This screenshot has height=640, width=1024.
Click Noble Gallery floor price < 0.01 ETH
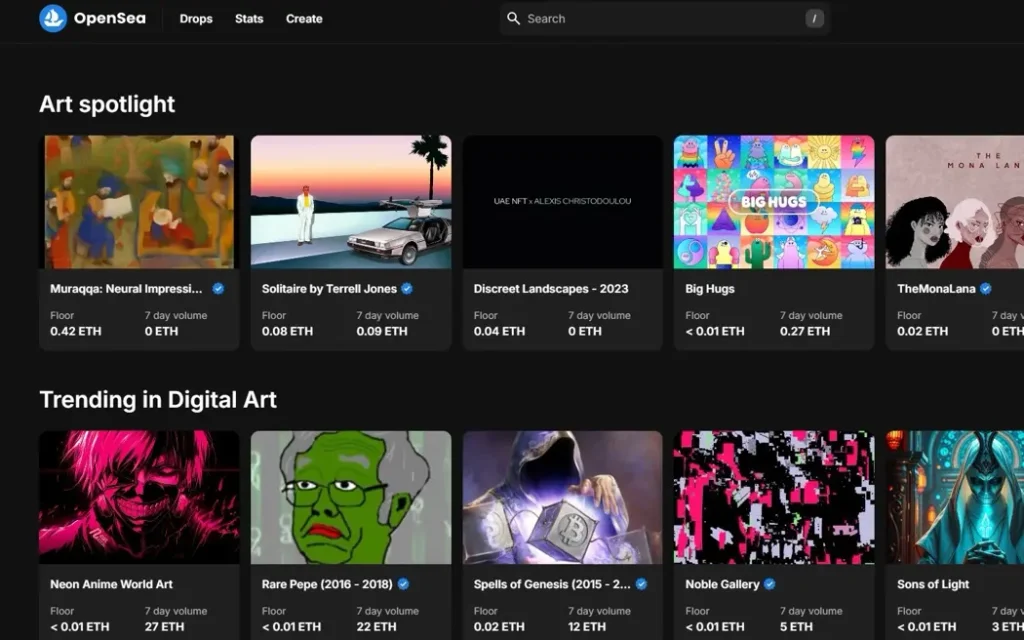click(x=714, y=627)
